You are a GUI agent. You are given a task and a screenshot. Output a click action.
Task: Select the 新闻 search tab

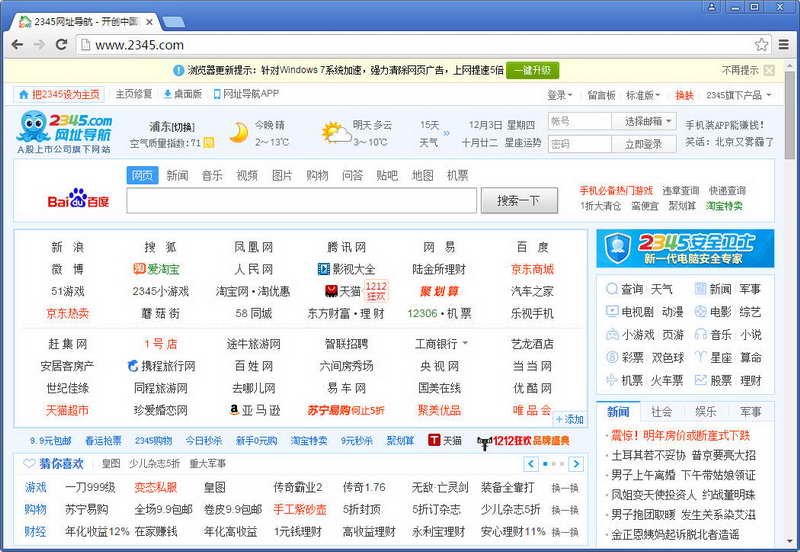177,175
